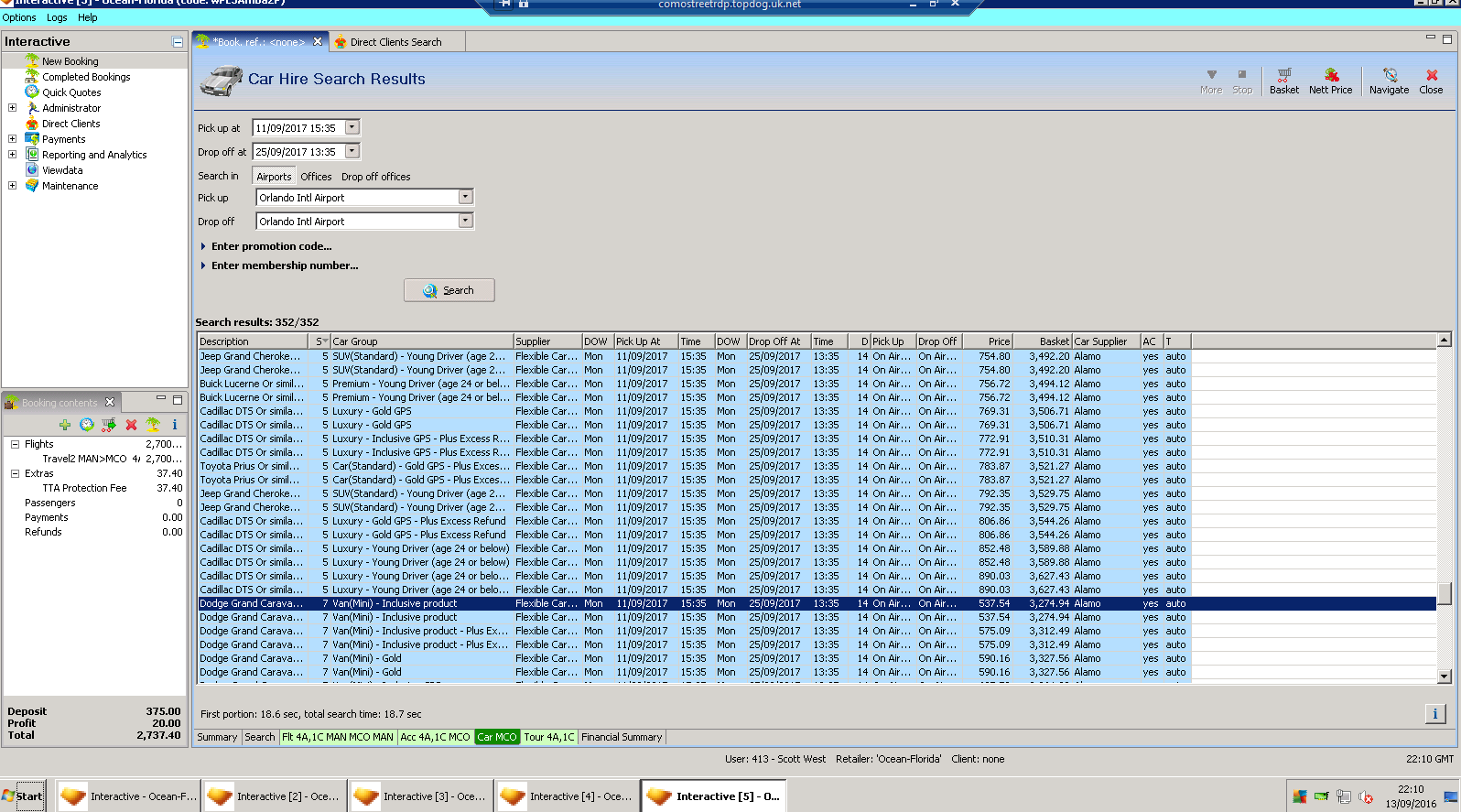
Task: Select Travel2 MAN>MCO flight row
Action: (95, 459)
